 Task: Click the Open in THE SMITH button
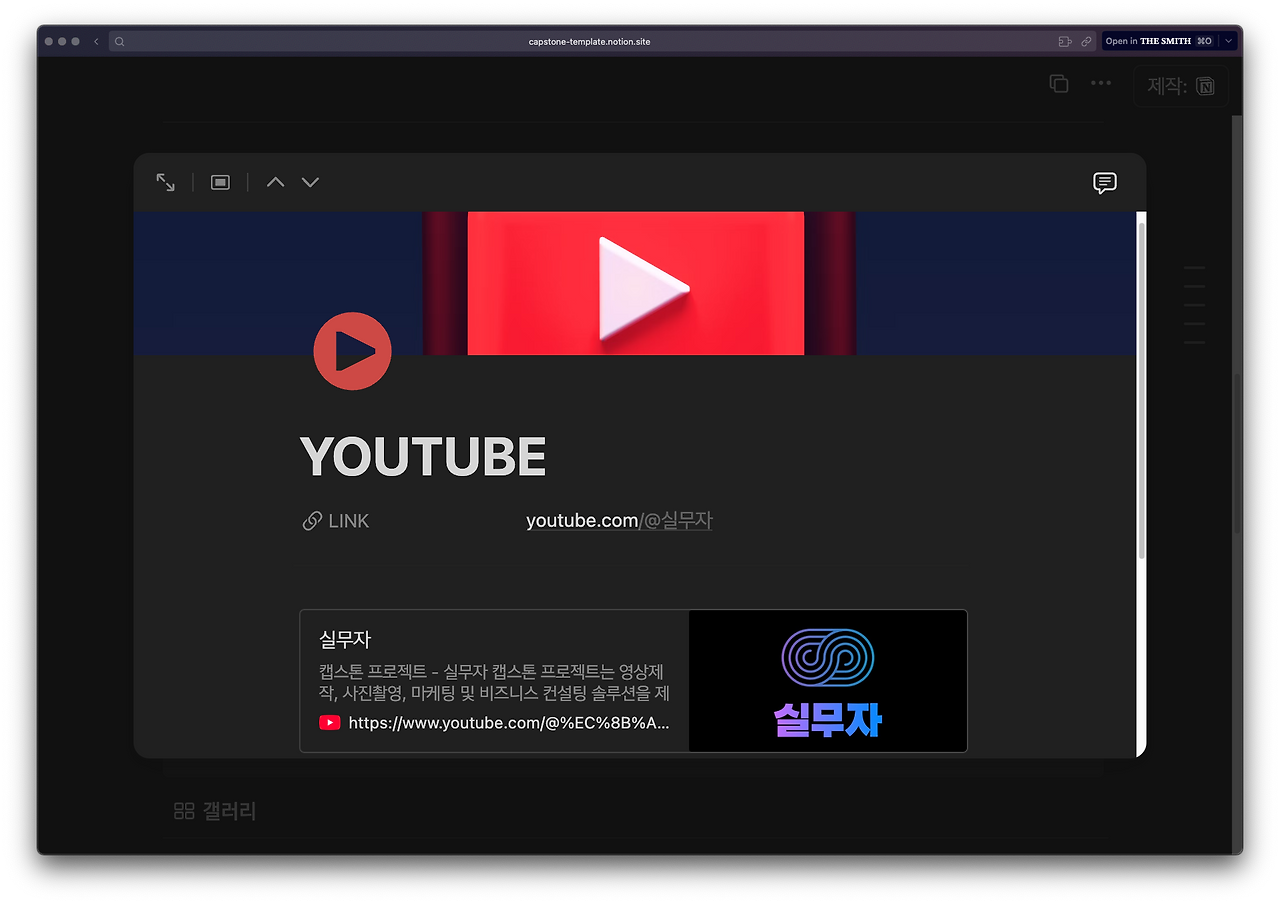1159,42
